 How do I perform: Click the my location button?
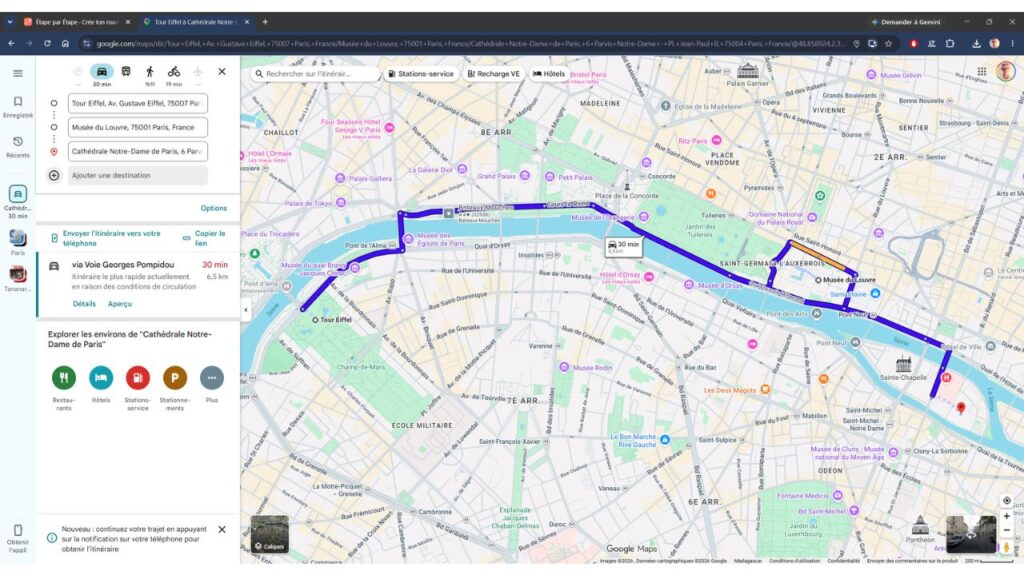point(1006,500)
